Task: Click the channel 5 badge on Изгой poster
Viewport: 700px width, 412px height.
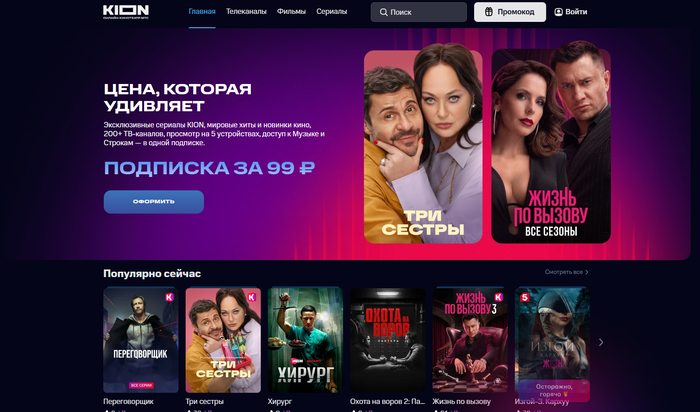Action: 524,297
